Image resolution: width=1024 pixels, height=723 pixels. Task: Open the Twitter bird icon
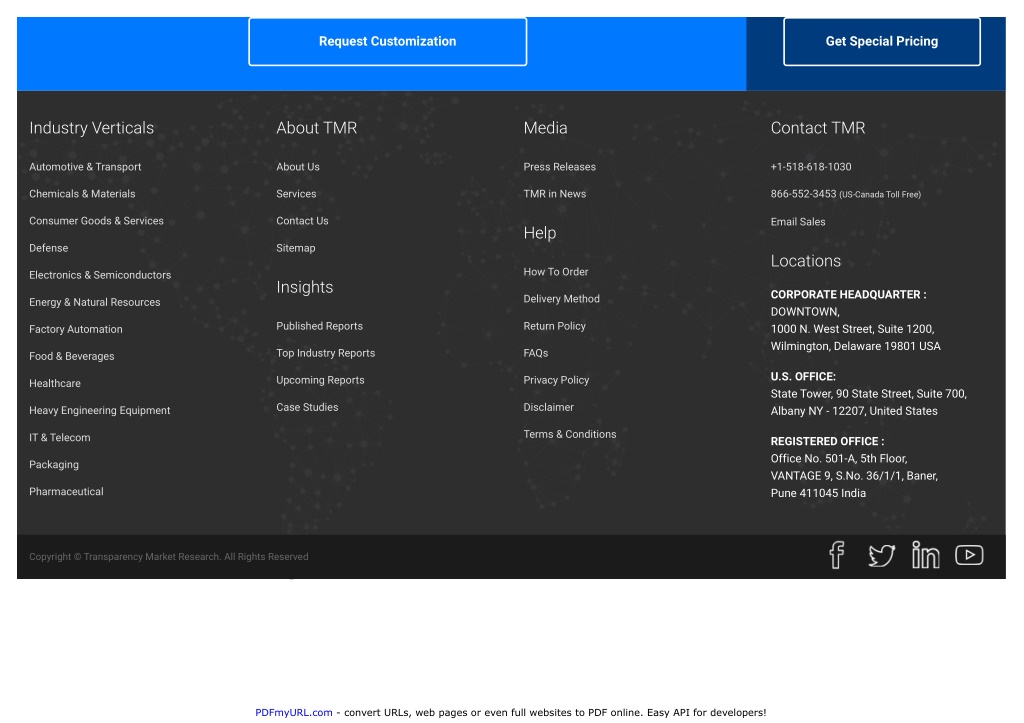(x=881, y=555)
